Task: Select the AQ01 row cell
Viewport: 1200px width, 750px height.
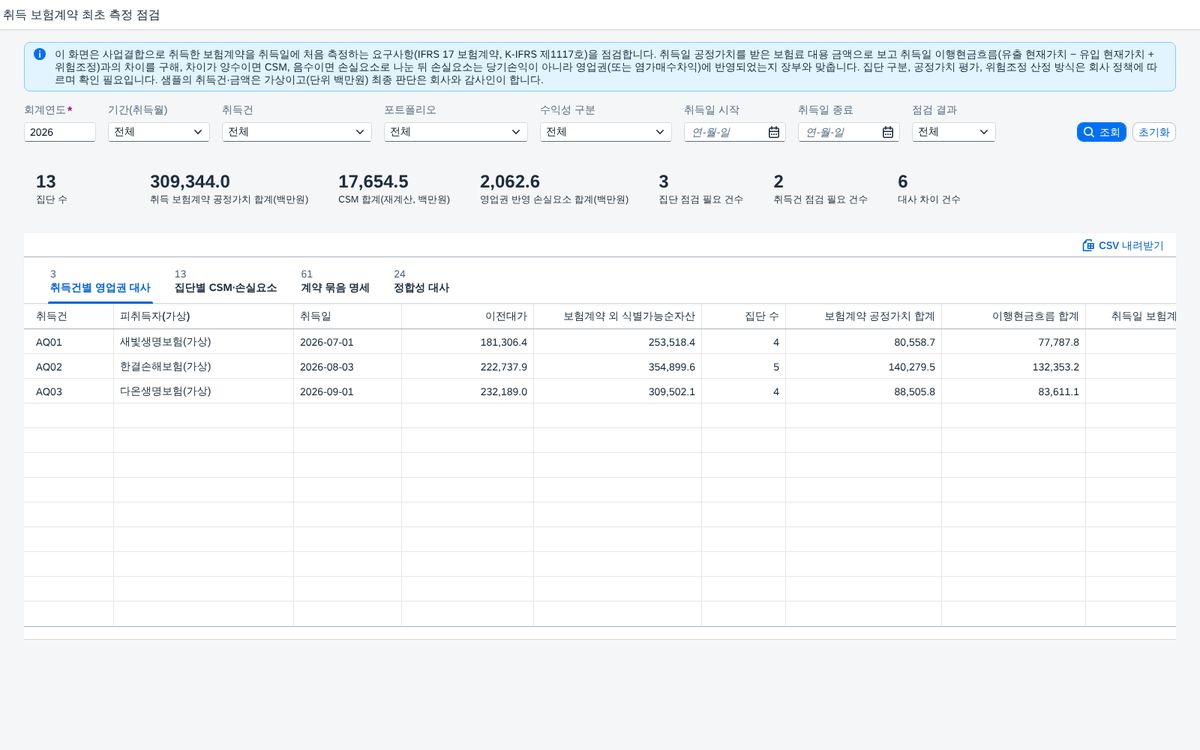Action: 69,342
